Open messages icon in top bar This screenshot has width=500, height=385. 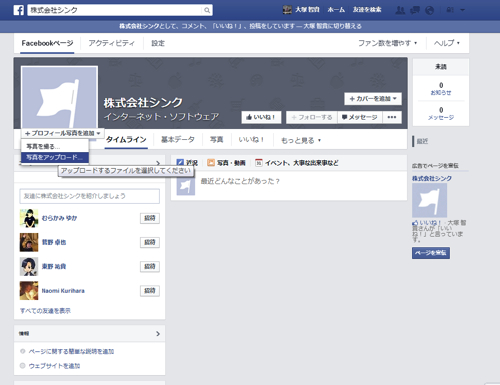(415, 10)
